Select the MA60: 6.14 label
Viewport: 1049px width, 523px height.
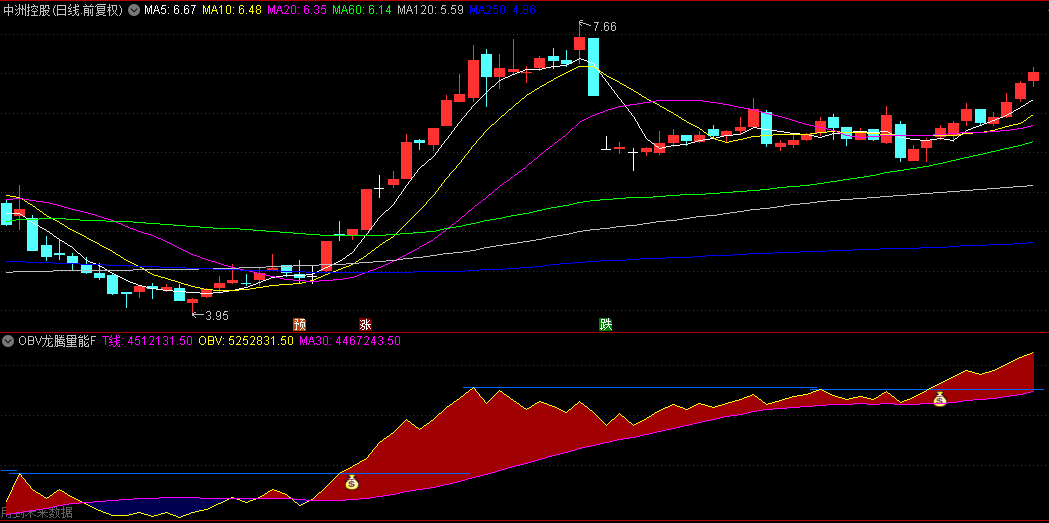[x=362, y=10]
